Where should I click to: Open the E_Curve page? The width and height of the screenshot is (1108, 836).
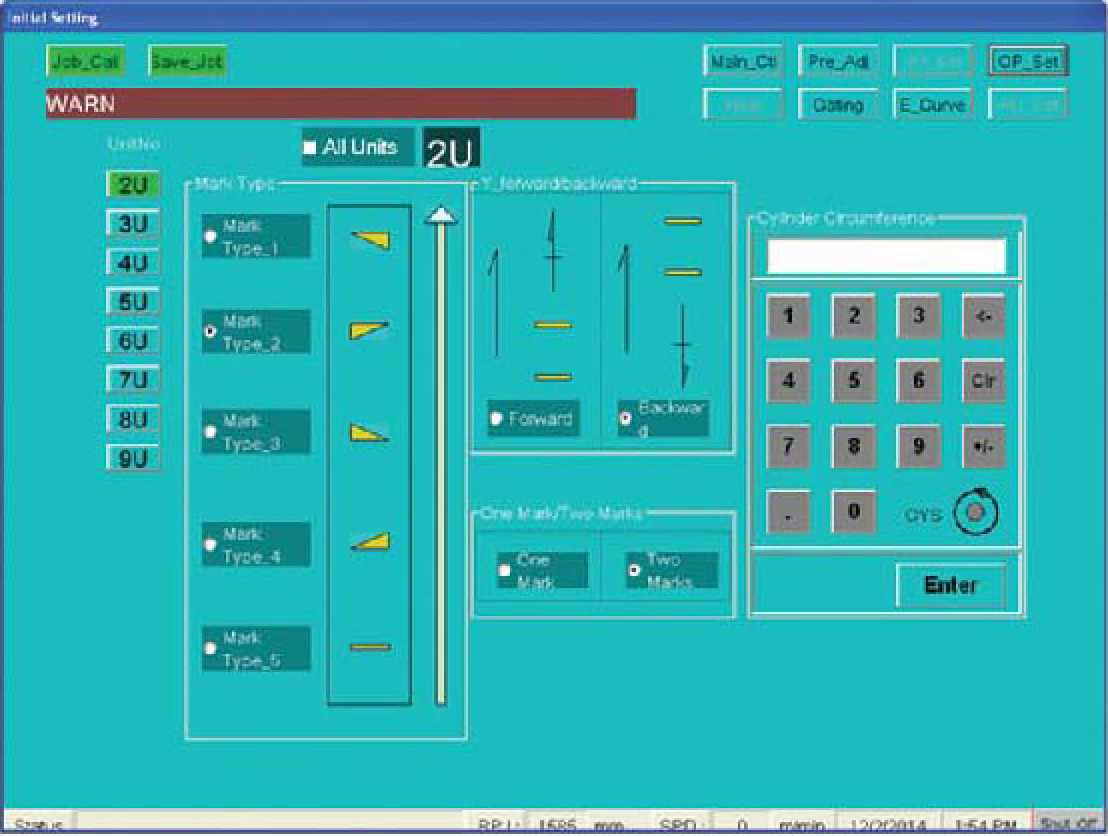click(x=931, y=104)
